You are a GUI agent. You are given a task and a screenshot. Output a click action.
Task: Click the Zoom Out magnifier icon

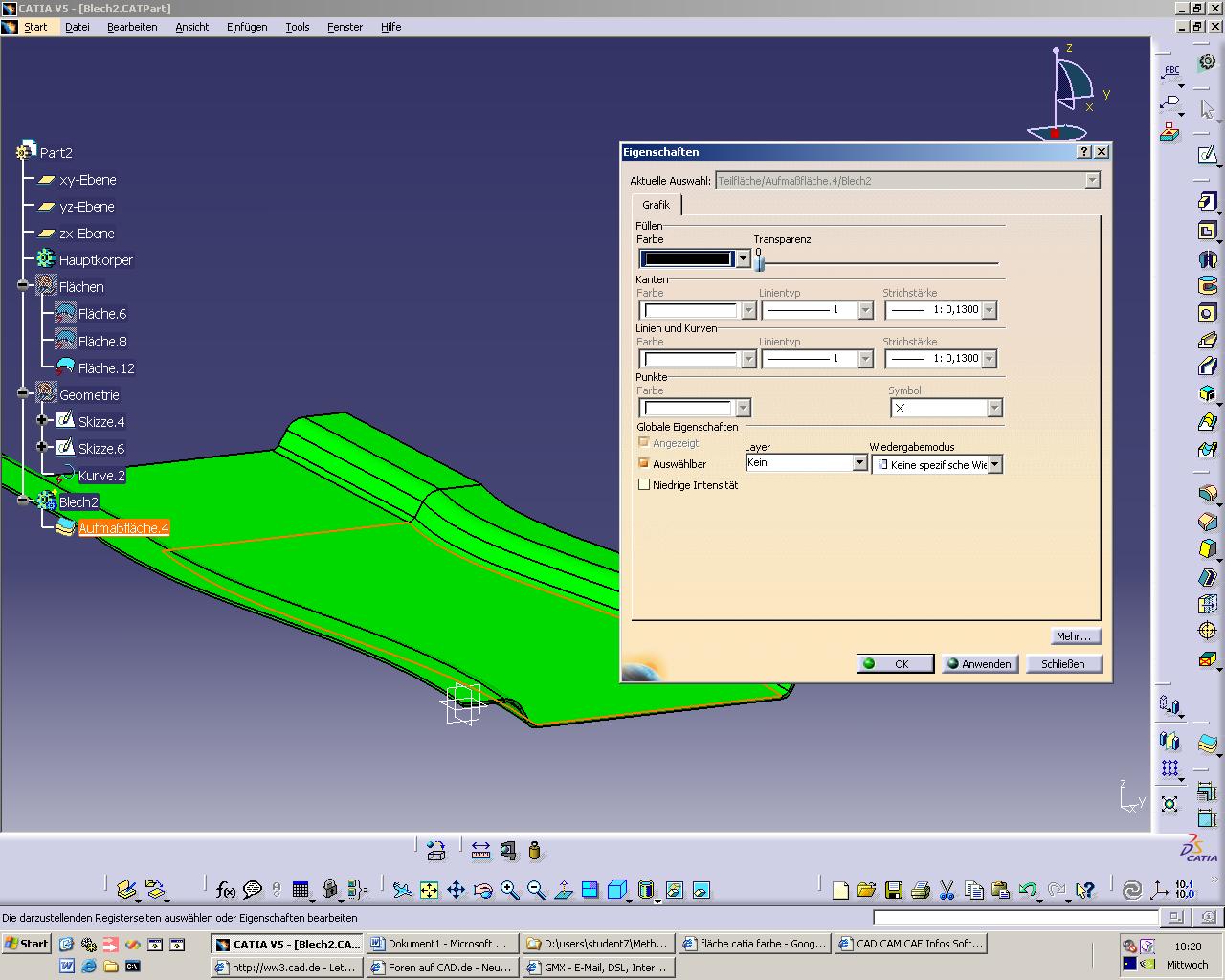536,890
